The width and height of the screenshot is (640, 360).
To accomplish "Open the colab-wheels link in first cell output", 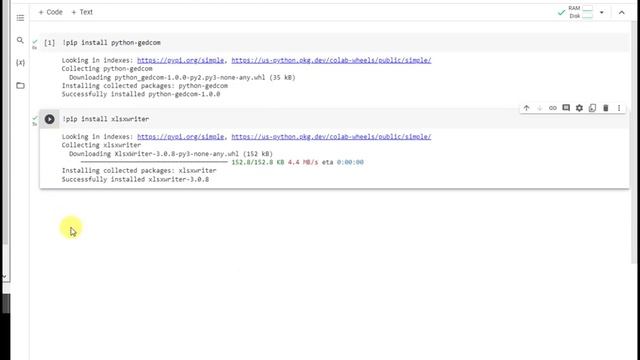I will pos(331,60).
